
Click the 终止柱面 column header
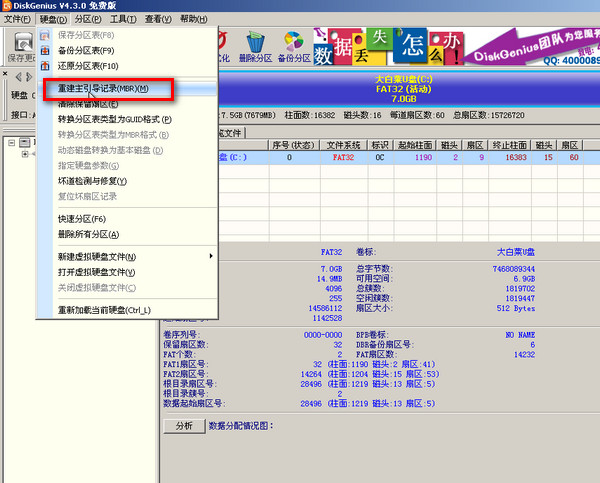pos(509,145)
